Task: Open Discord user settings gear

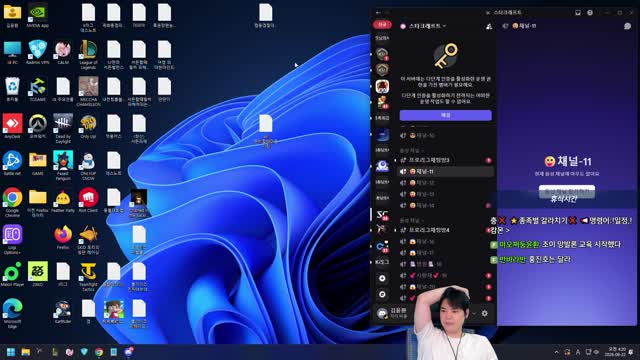Action: tap(484, 313)
